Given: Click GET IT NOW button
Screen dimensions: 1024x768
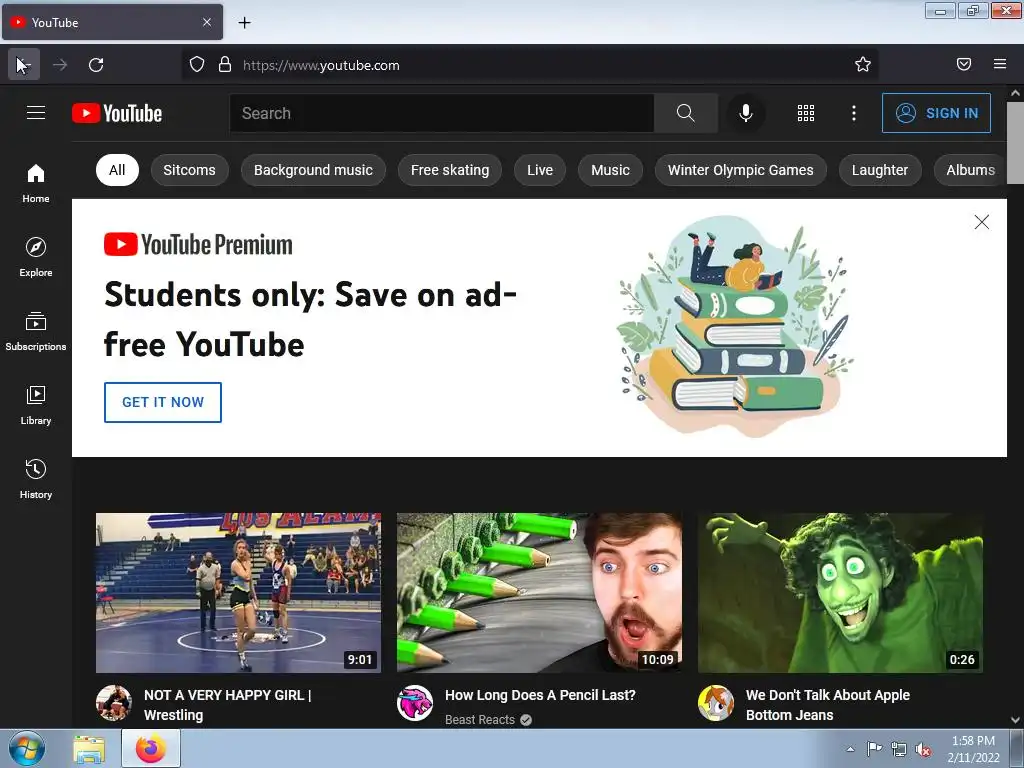Looking at the screenshot, I should (163, 402).
